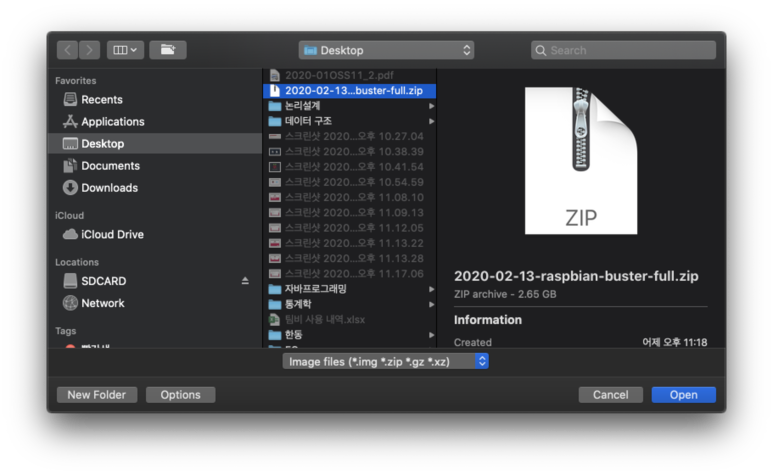
Task: Select the 팀비 사용 내역.xlsx file
Action: tap(350, 320)
